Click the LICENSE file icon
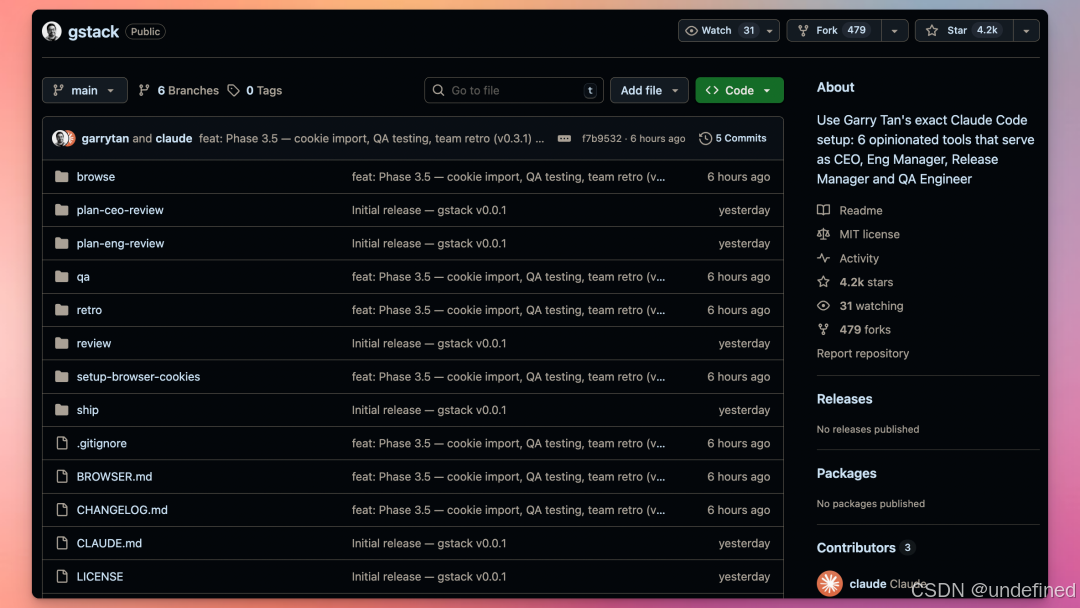This screenshot has width=1080, height=608. (62, 576)
